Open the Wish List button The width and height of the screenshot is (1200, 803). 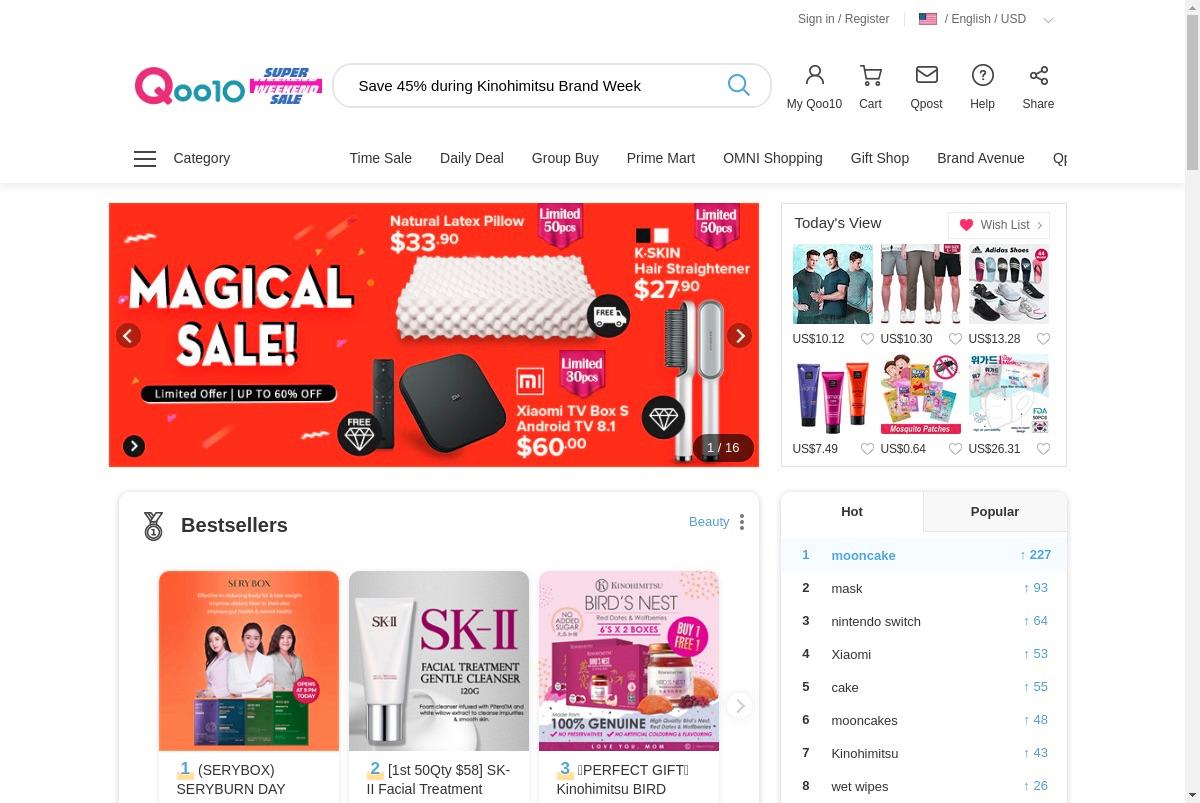(999, 225)
